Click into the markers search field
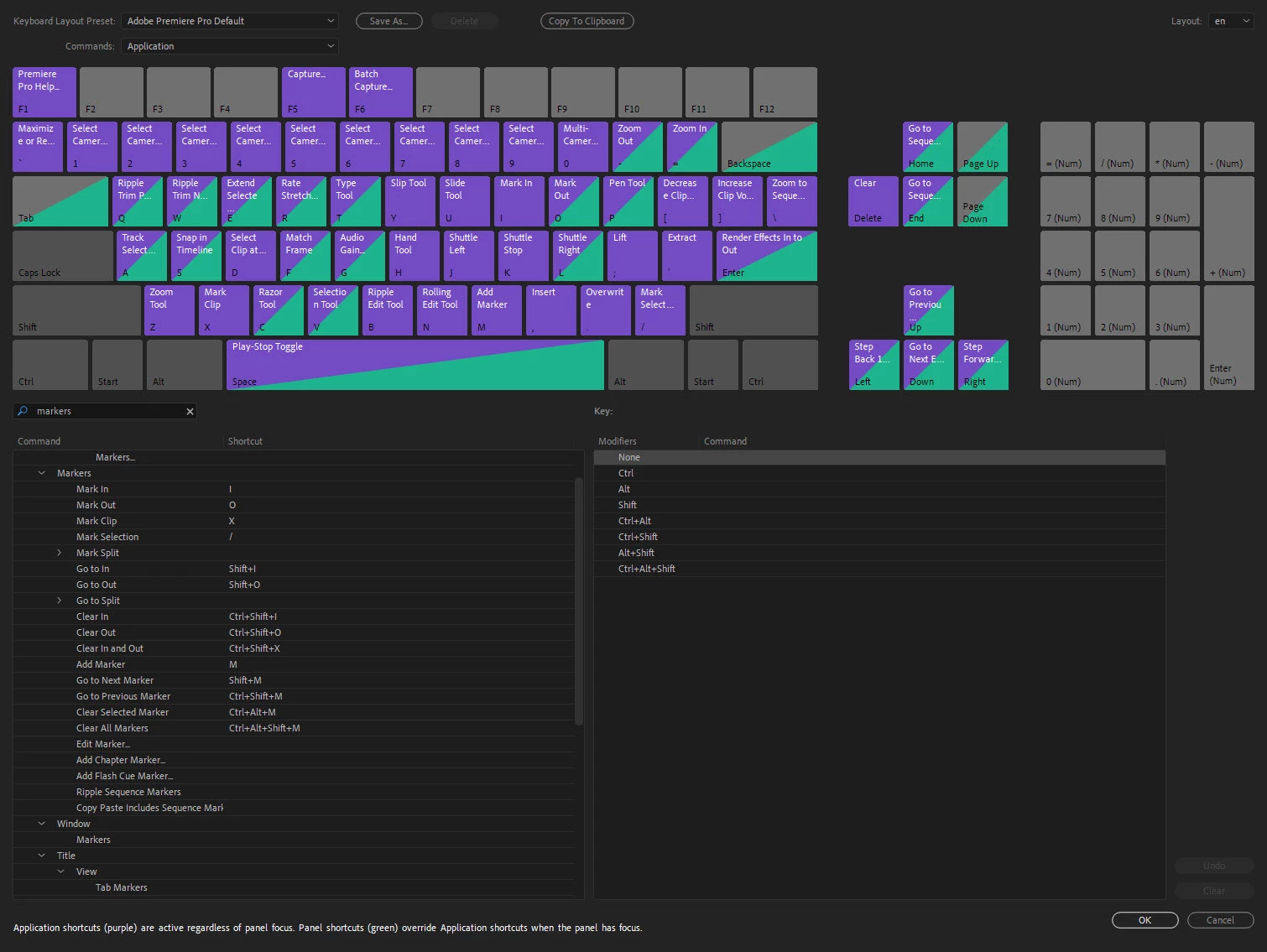Screen dimensions: 1267x952 [x=105, y=411]
